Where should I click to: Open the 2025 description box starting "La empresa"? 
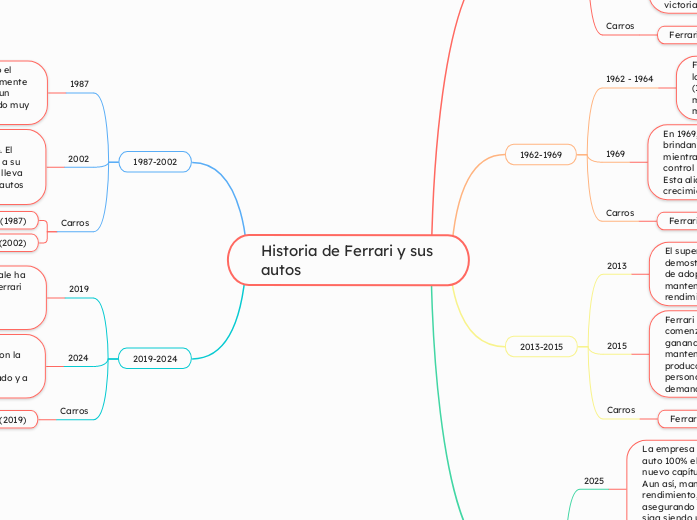[x=662, y=480]
